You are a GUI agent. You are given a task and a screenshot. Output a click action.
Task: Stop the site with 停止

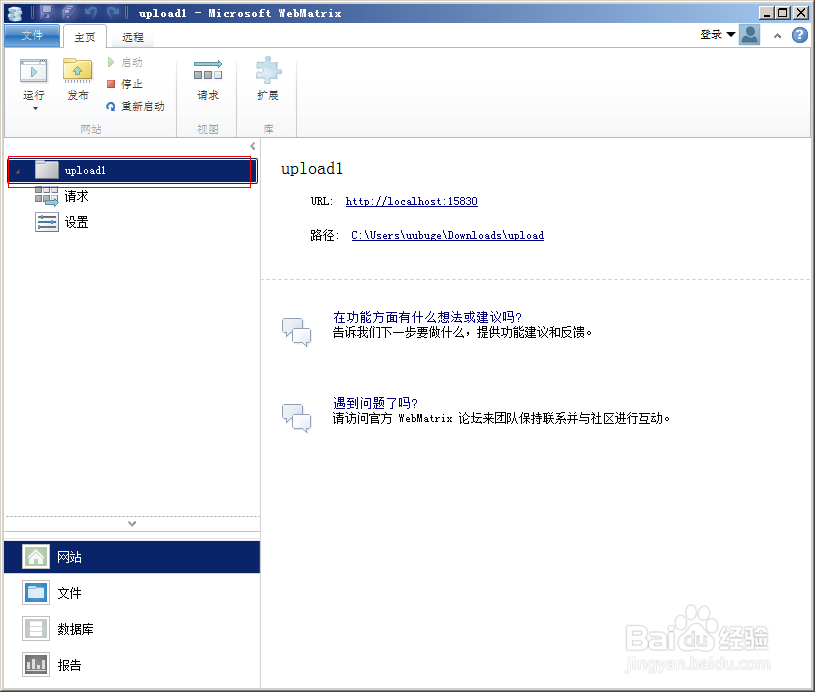(125, 84)
